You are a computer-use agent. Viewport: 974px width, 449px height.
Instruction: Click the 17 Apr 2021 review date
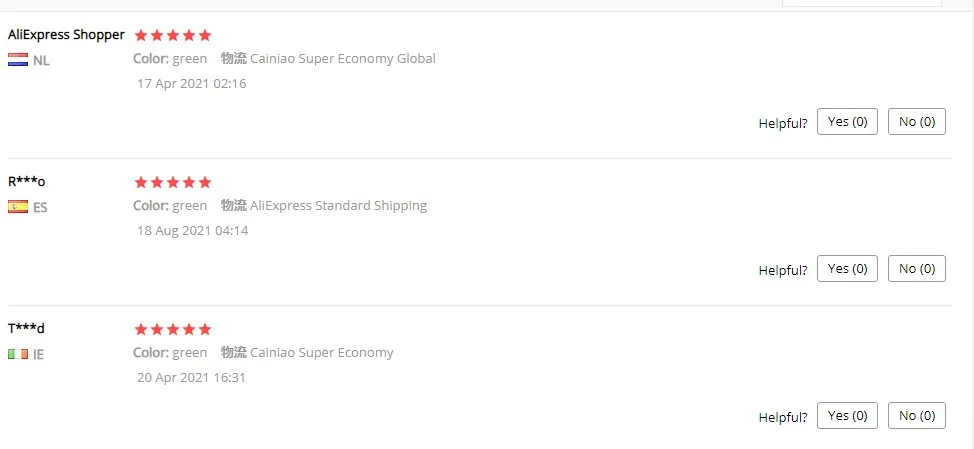pos(191,84)
